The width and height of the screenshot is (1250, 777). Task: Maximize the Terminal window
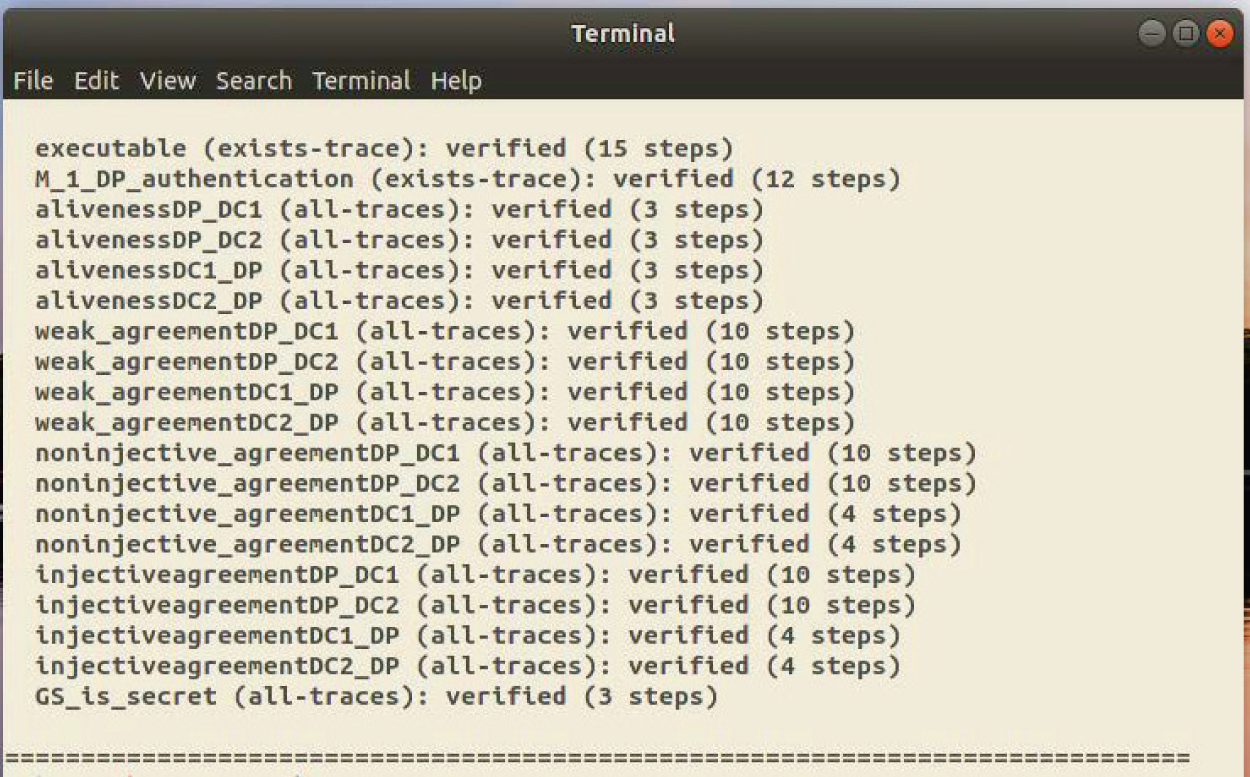[1185, 34]
